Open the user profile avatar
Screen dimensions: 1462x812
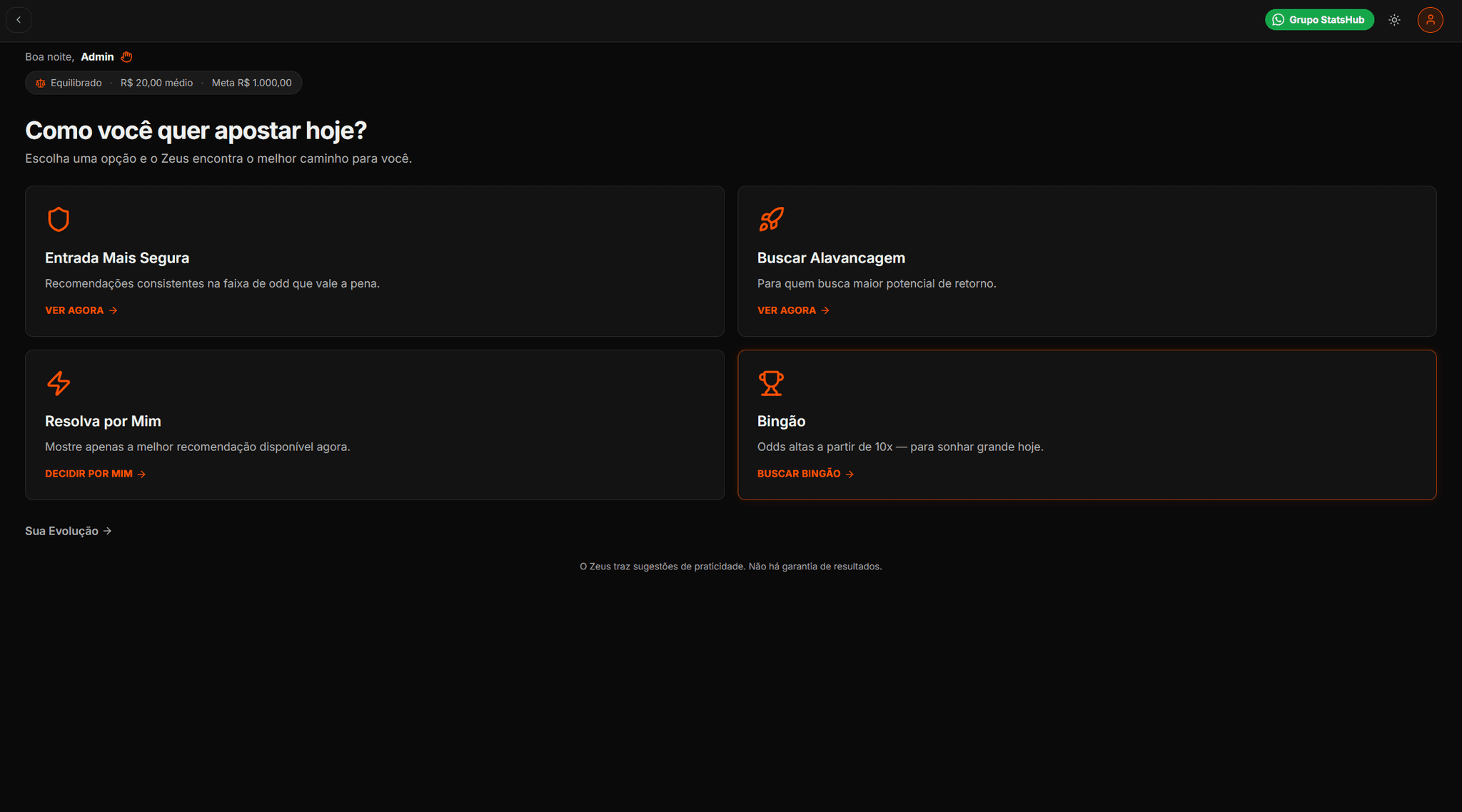point(1430,20)
